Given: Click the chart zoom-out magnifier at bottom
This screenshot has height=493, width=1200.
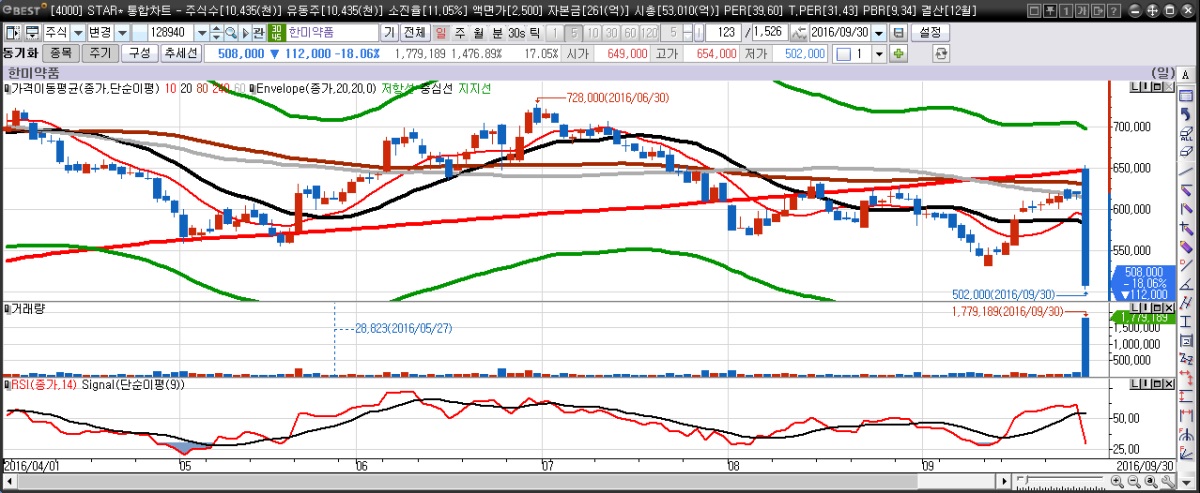Looking at the screenshot, I should tap(1135, 481).
